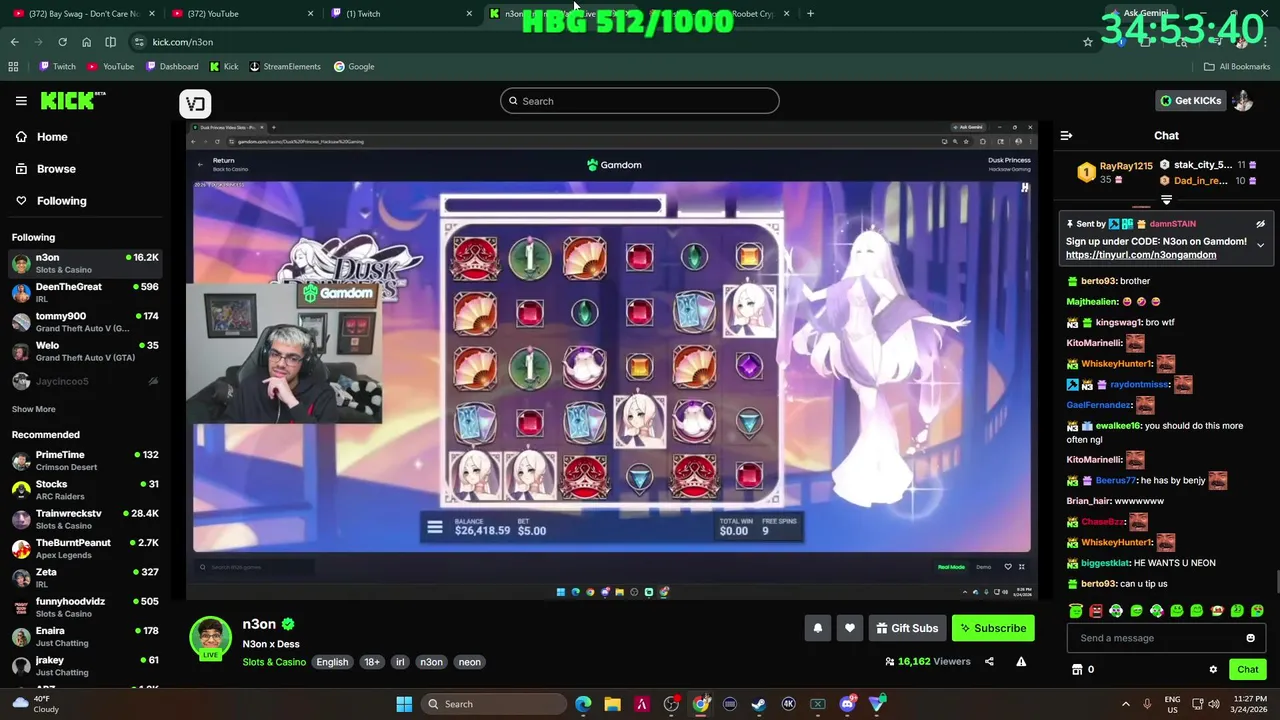Reload the page

(x=62, y=42)
